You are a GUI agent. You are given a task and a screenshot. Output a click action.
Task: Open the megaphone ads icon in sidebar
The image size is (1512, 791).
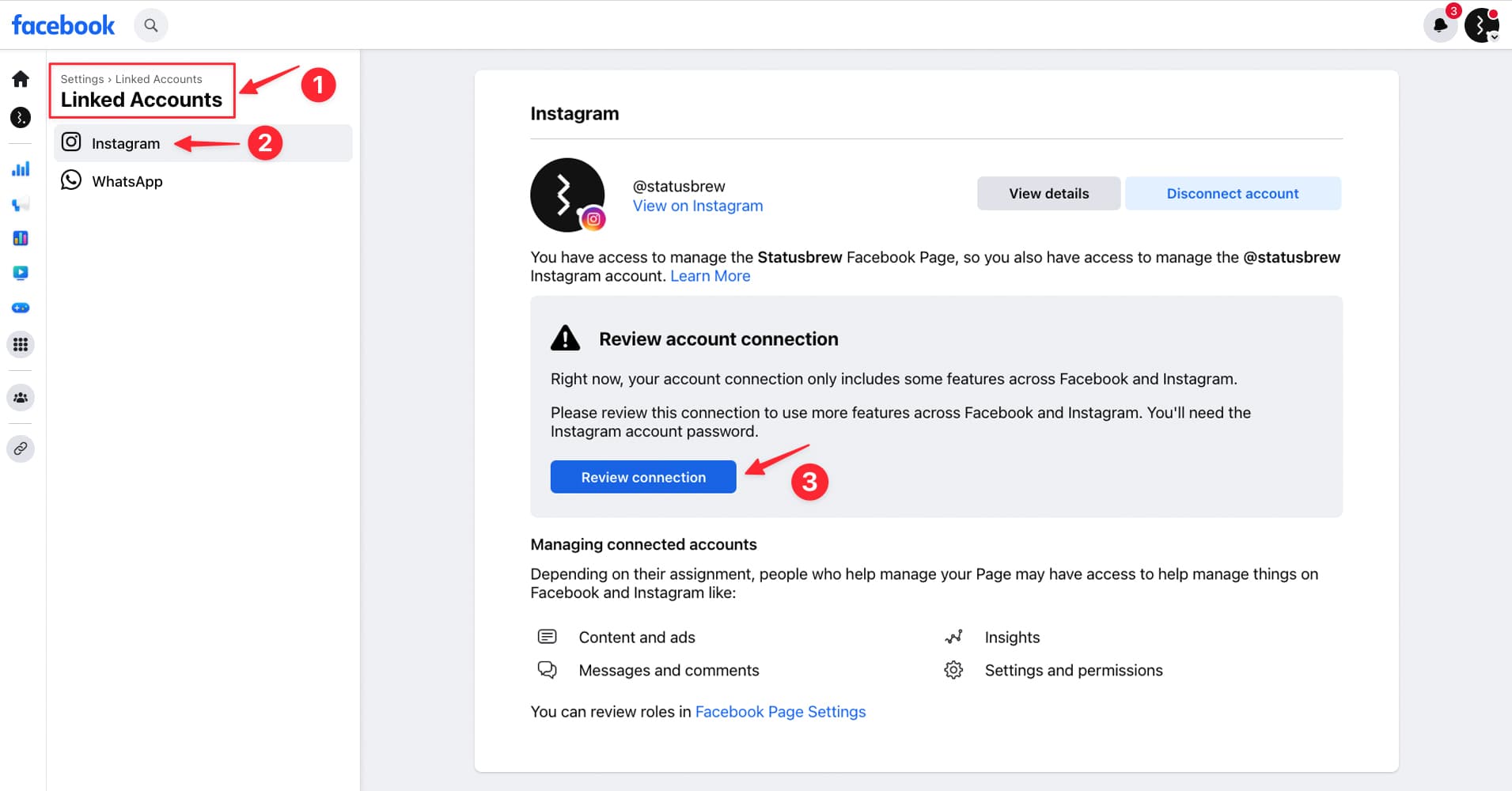21,204
